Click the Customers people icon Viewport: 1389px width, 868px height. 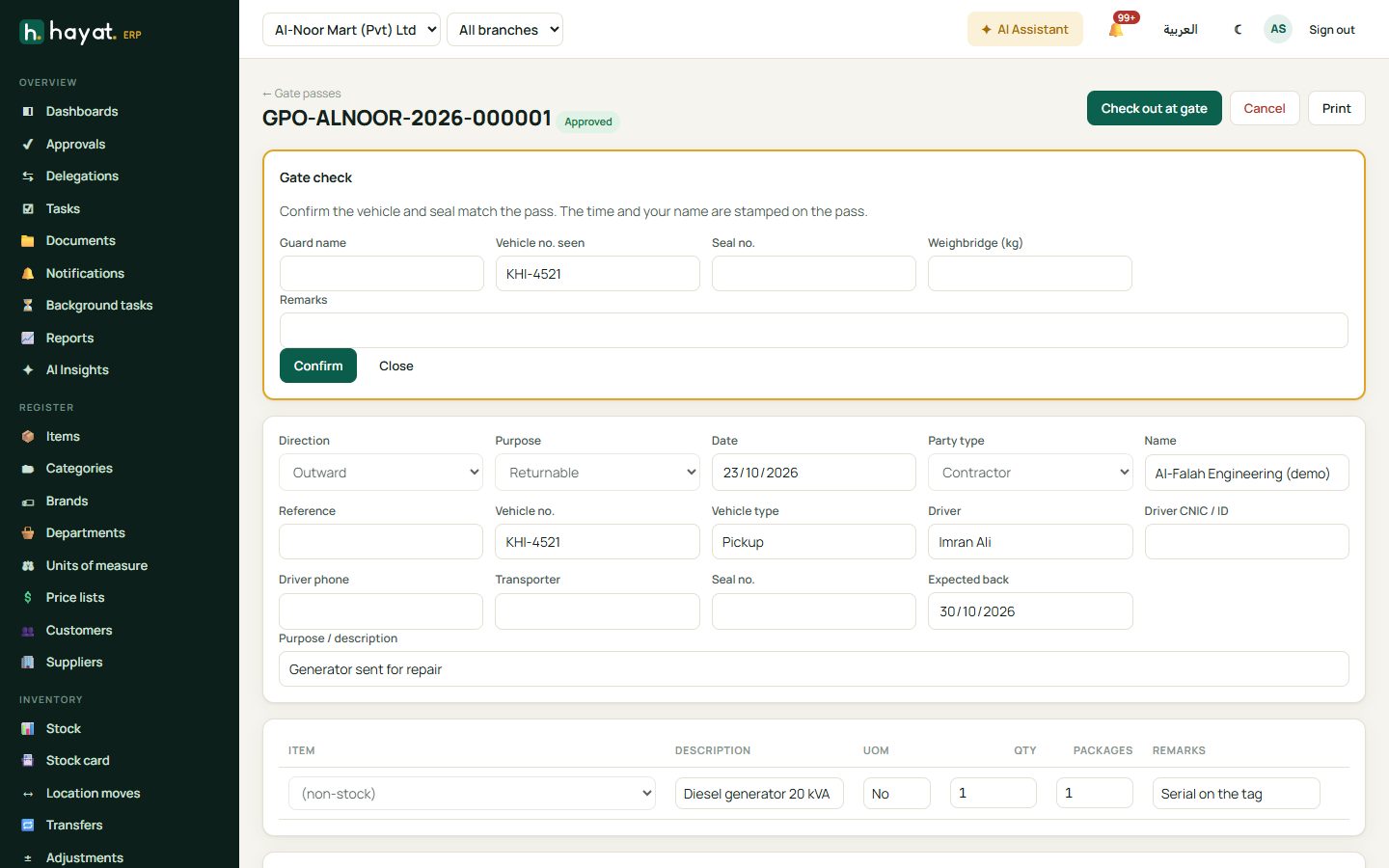pos(28,631)
